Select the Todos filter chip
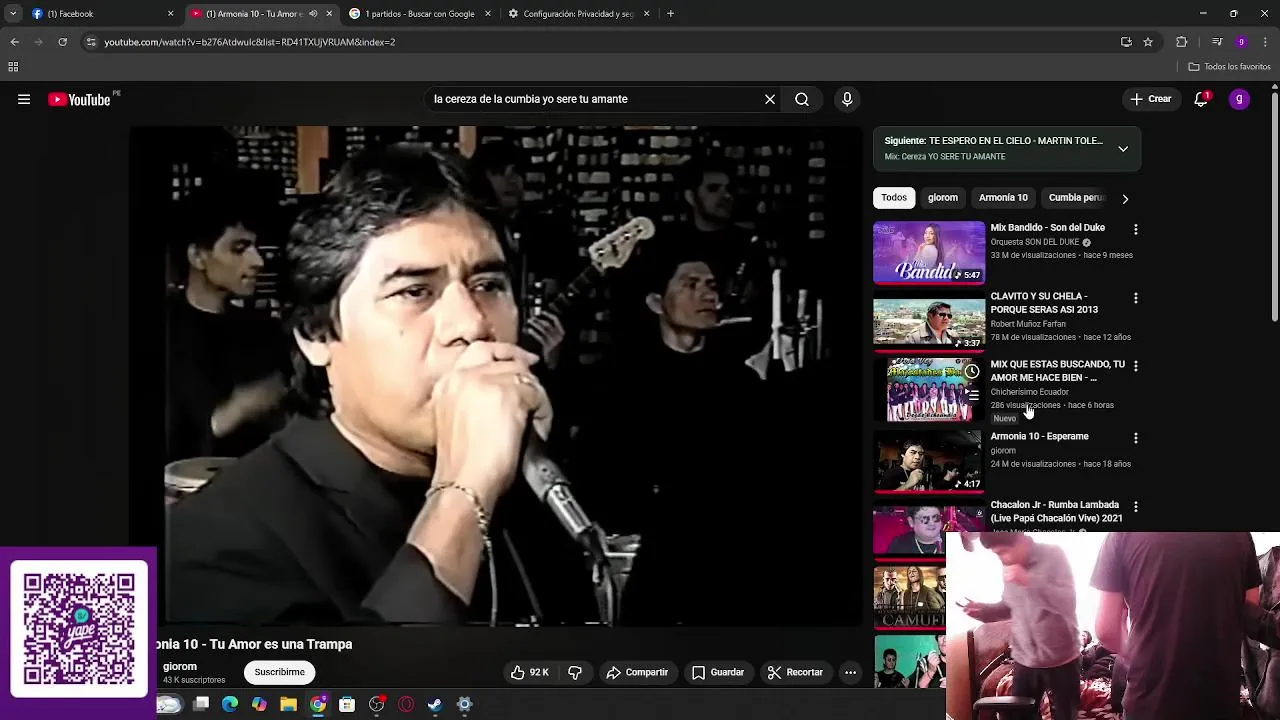The image size is (1280, 720). pos(894,198)
